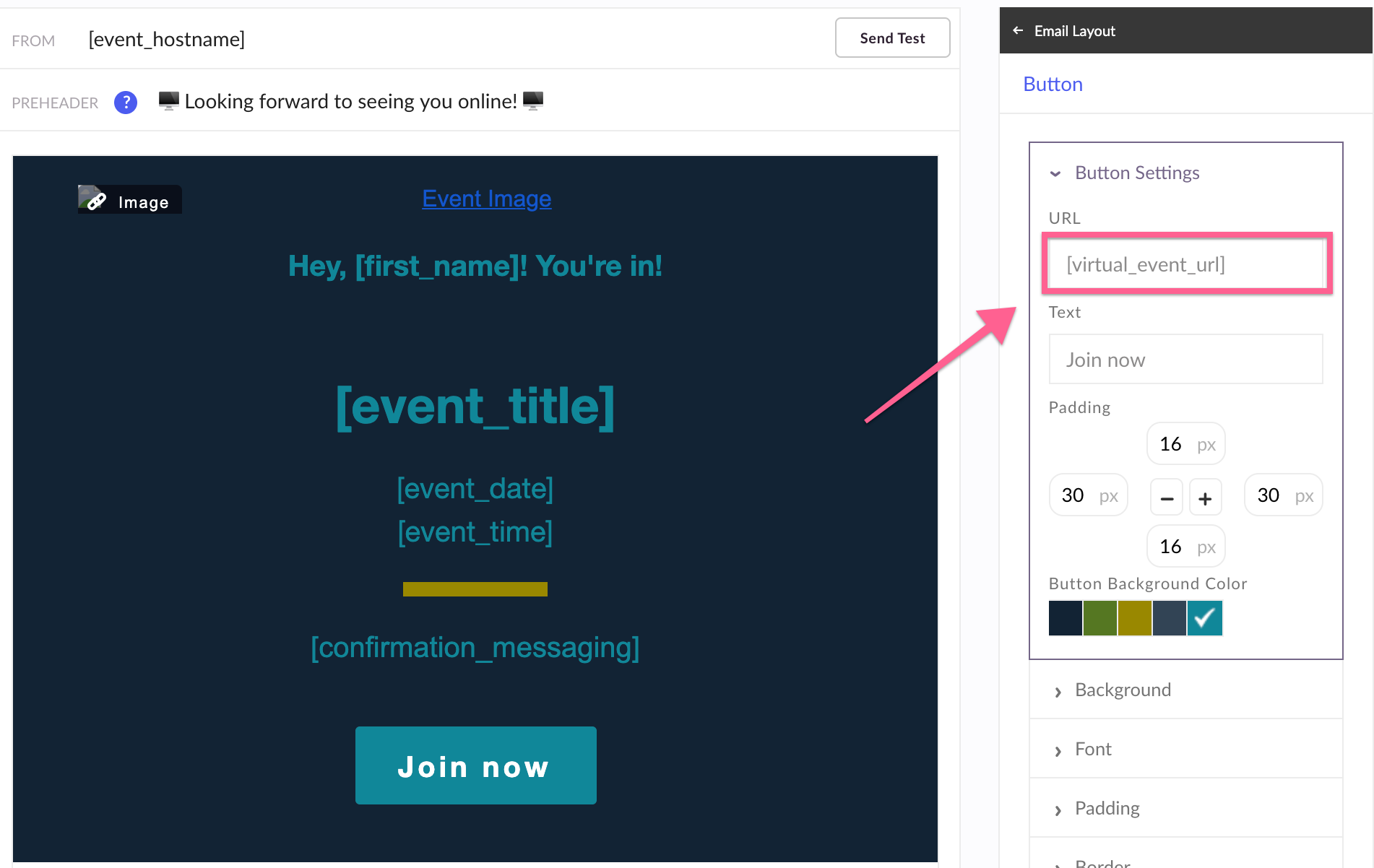Click the Image link badge icon
The width and height of the screenshot is (1374, 868).
pos(130,200)
